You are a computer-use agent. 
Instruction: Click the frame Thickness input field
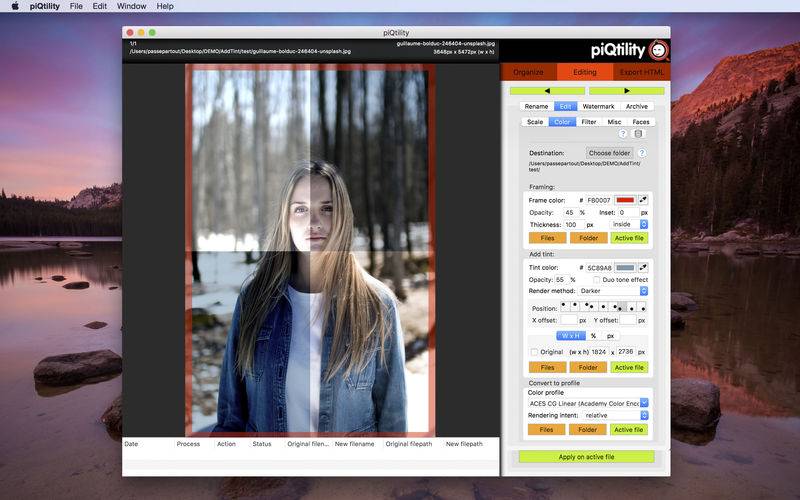(x=573, y=224)
